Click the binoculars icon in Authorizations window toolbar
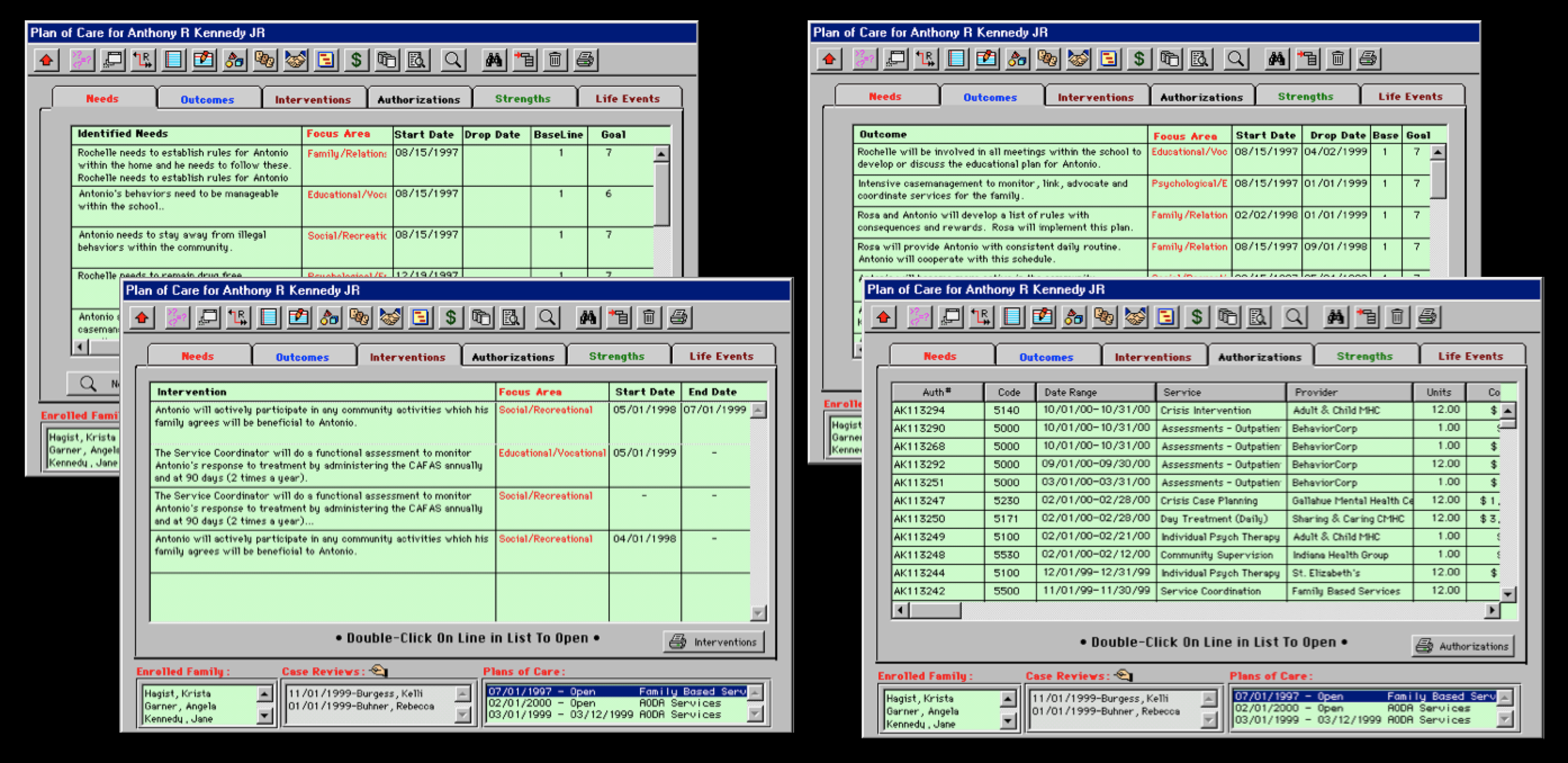1568x763 pixels. point(1336,317)
